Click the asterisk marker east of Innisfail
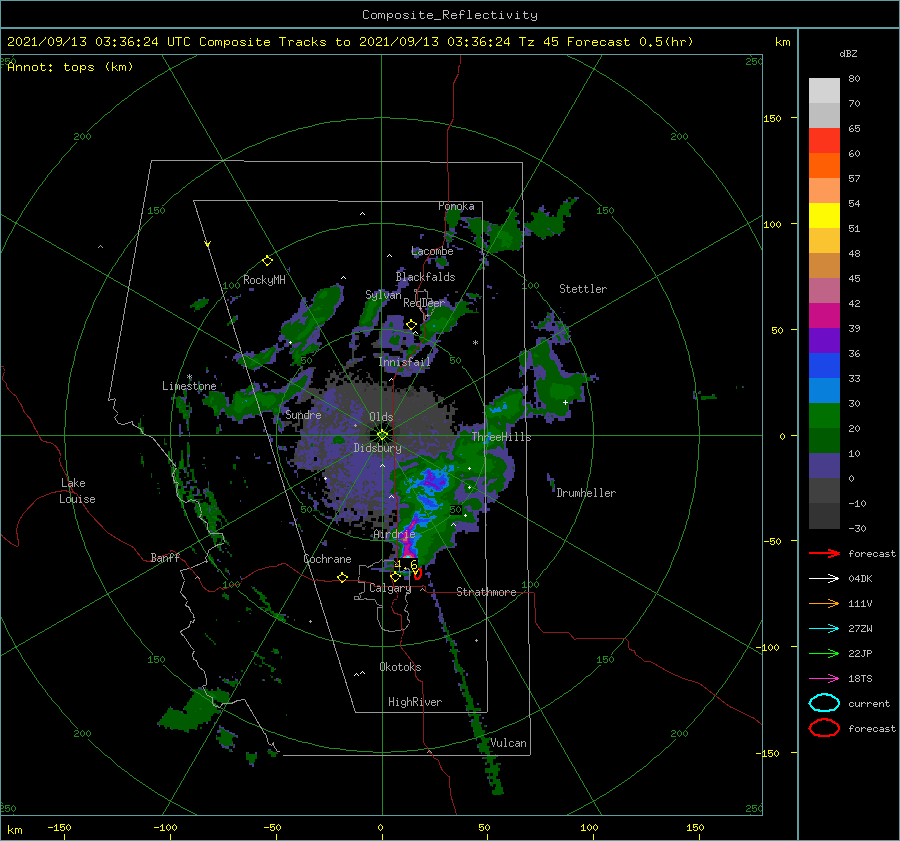 475,343
